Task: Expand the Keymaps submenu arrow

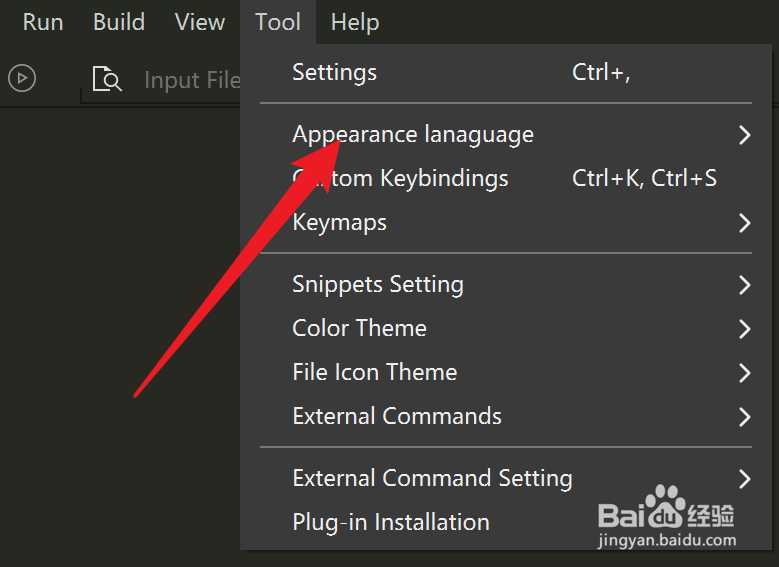Action: point(743,222)
